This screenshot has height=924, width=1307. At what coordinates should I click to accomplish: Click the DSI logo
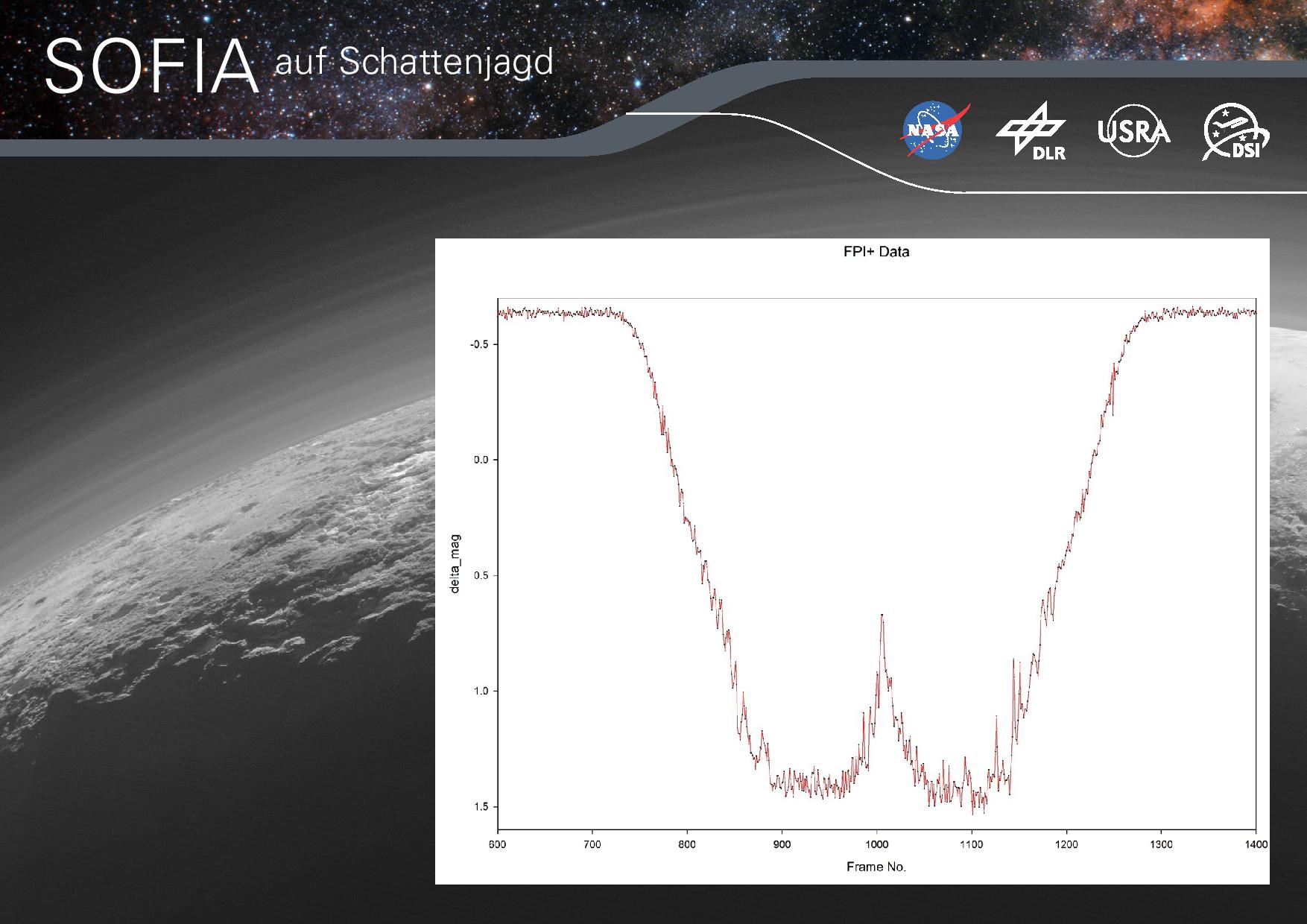coord(1235,131)
